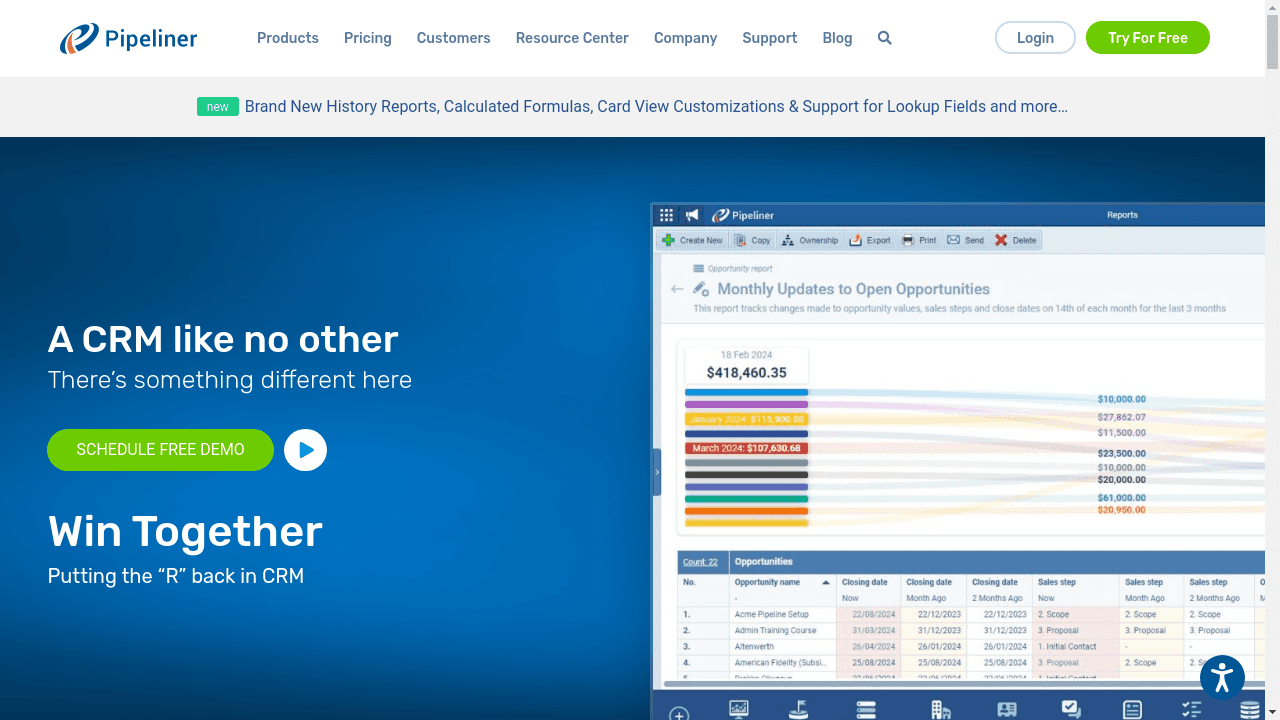The width and height of the screenshot is (1280, 720).
Task: Toggle sort arrow on Opportunity name column
Action: (x=826, y=582)
